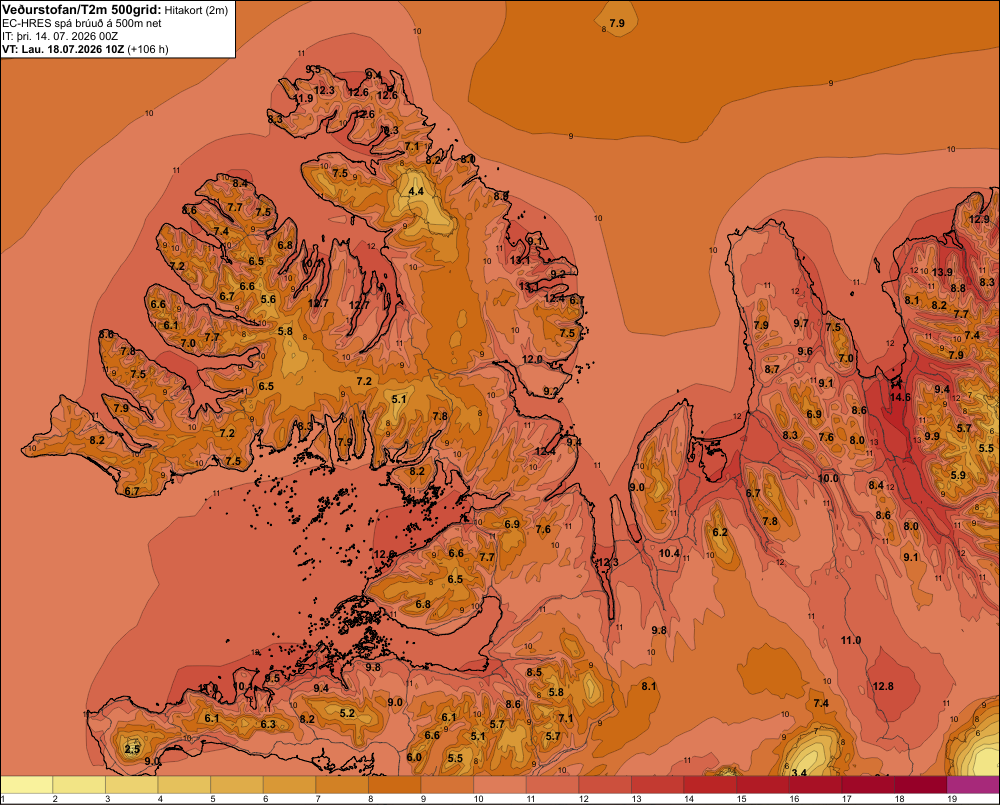Click the purple legend swatch above 19
This screenshot has height=805, width=1000.
click(x=973, y=785)
